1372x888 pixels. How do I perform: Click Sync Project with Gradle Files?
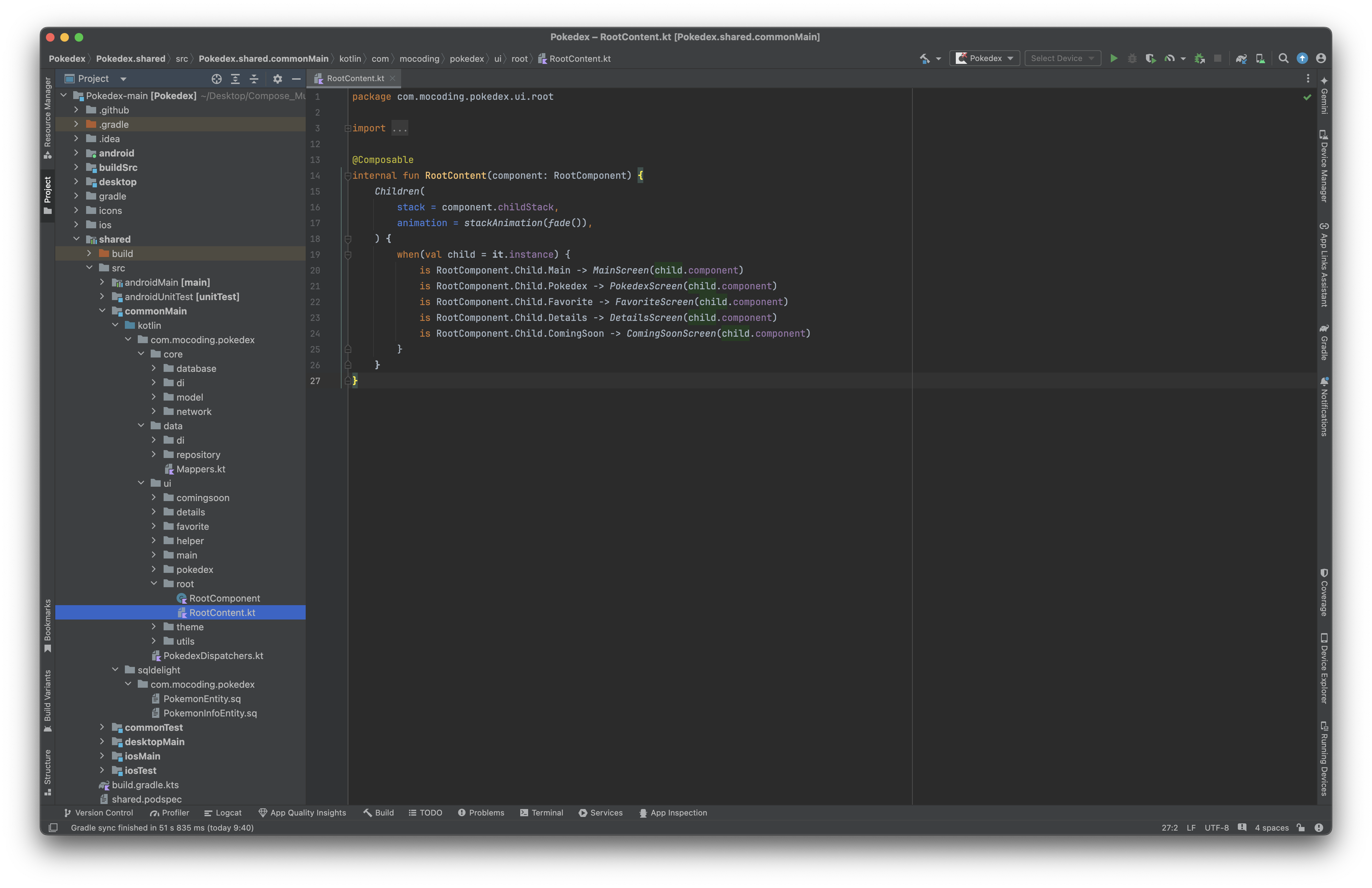(x=1241, y=58)
